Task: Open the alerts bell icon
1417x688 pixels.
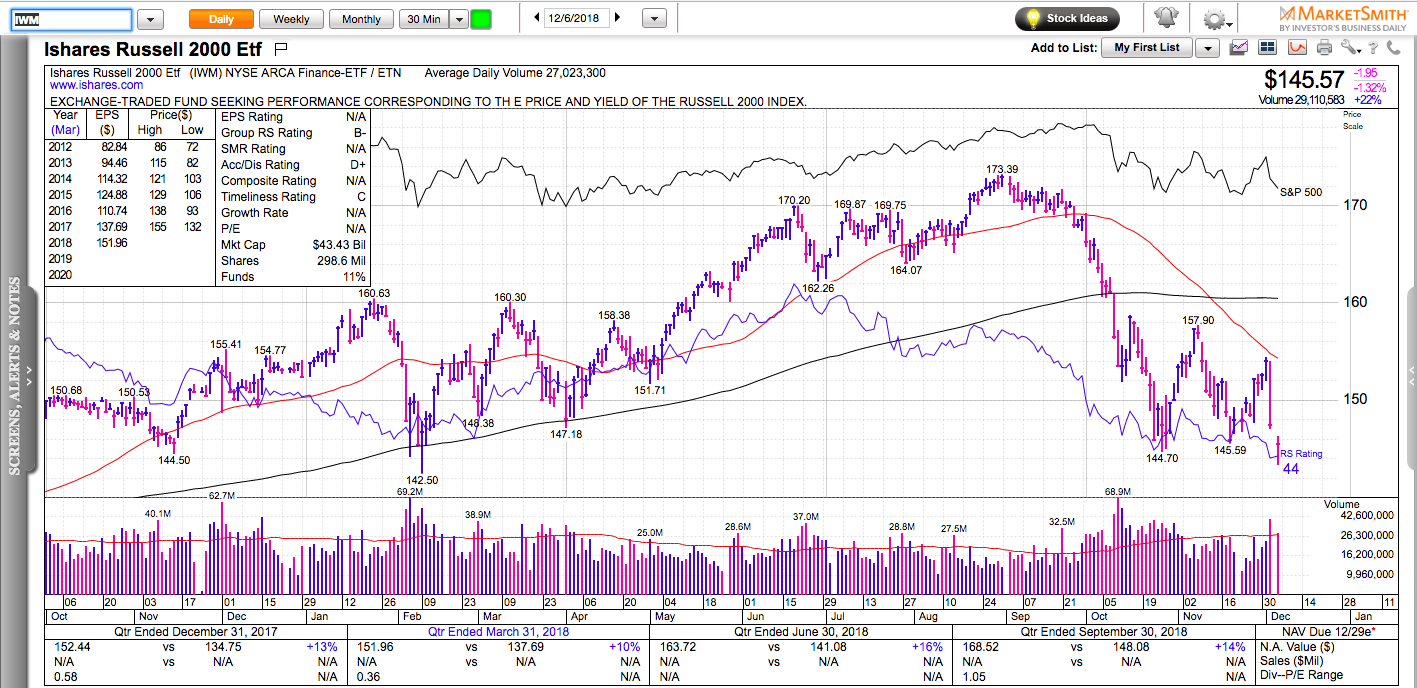Action: [1165, 18]
